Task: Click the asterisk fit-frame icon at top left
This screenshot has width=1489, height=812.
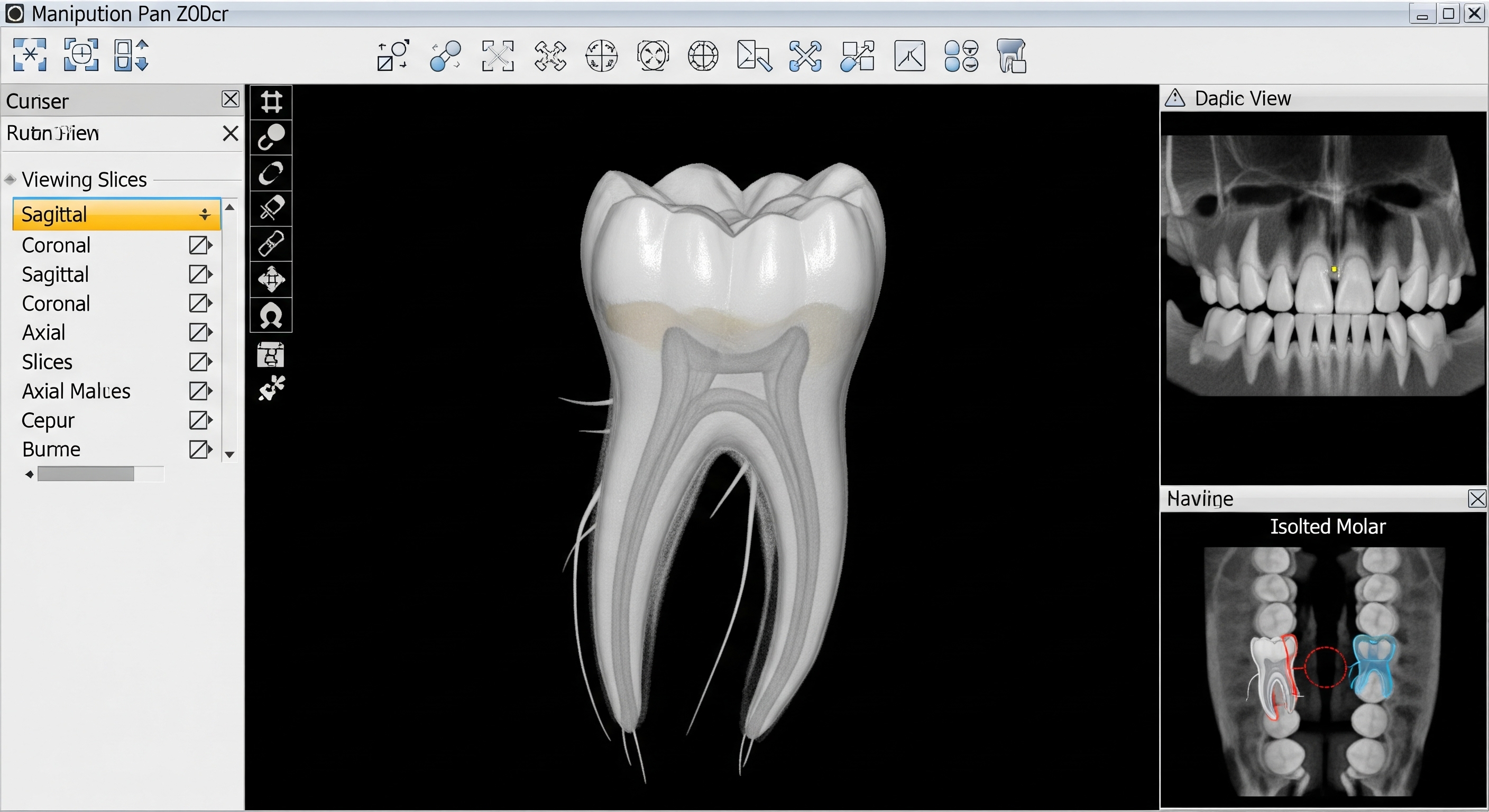Action: (x=30, y=56)
